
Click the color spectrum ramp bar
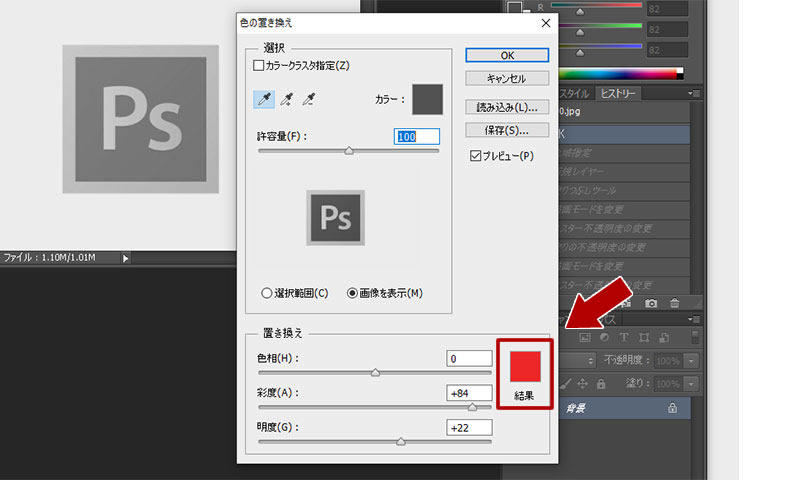[620, 73]
